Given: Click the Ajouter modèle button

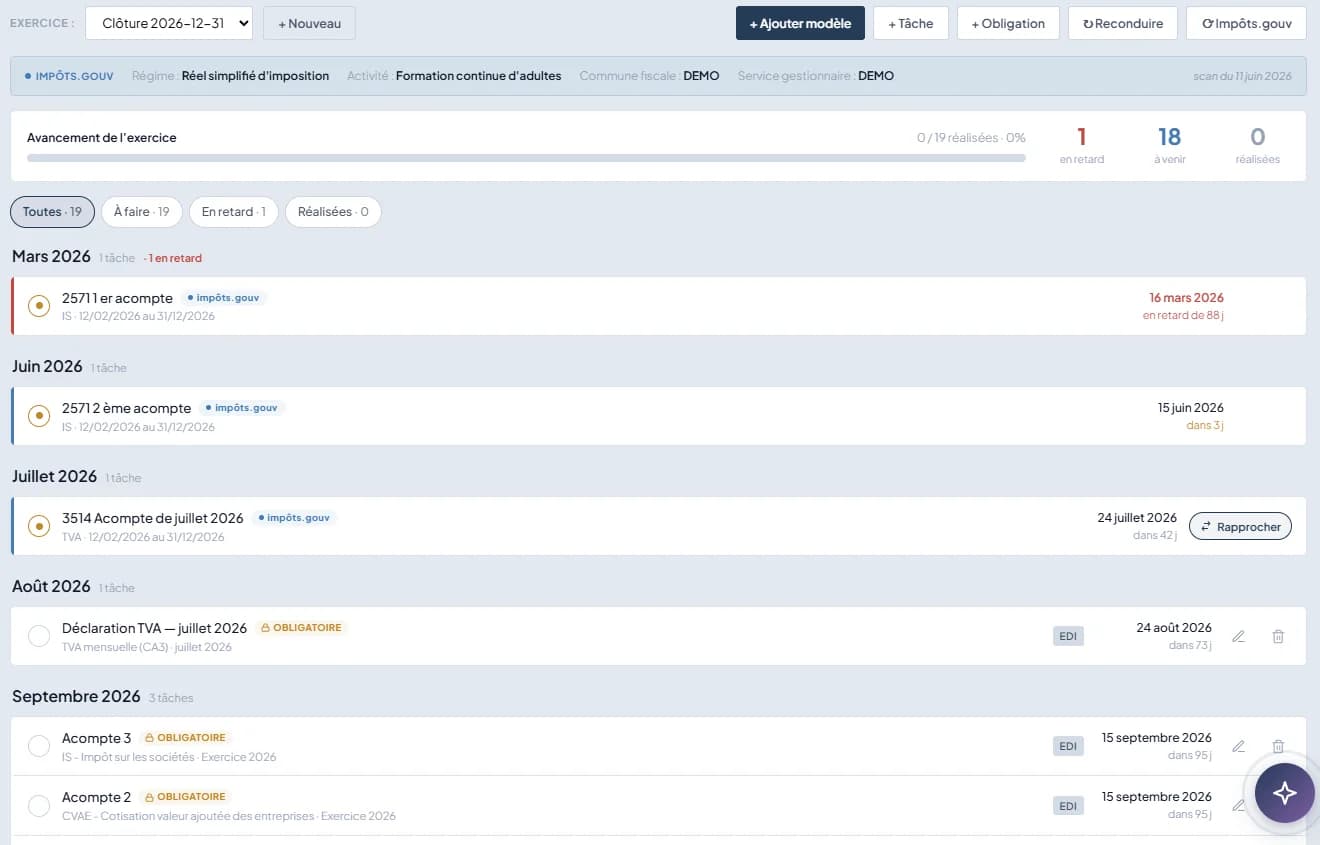Looking at the screenshot, I should pos(800,23).
